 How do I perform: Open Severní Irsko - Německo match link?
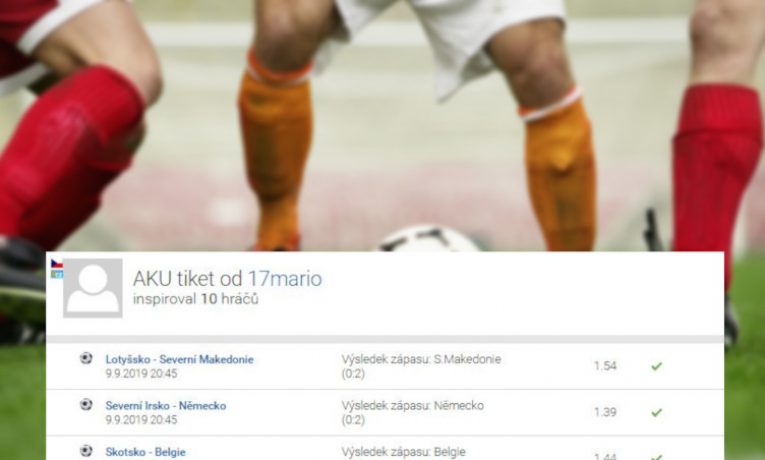coord(166,406)
